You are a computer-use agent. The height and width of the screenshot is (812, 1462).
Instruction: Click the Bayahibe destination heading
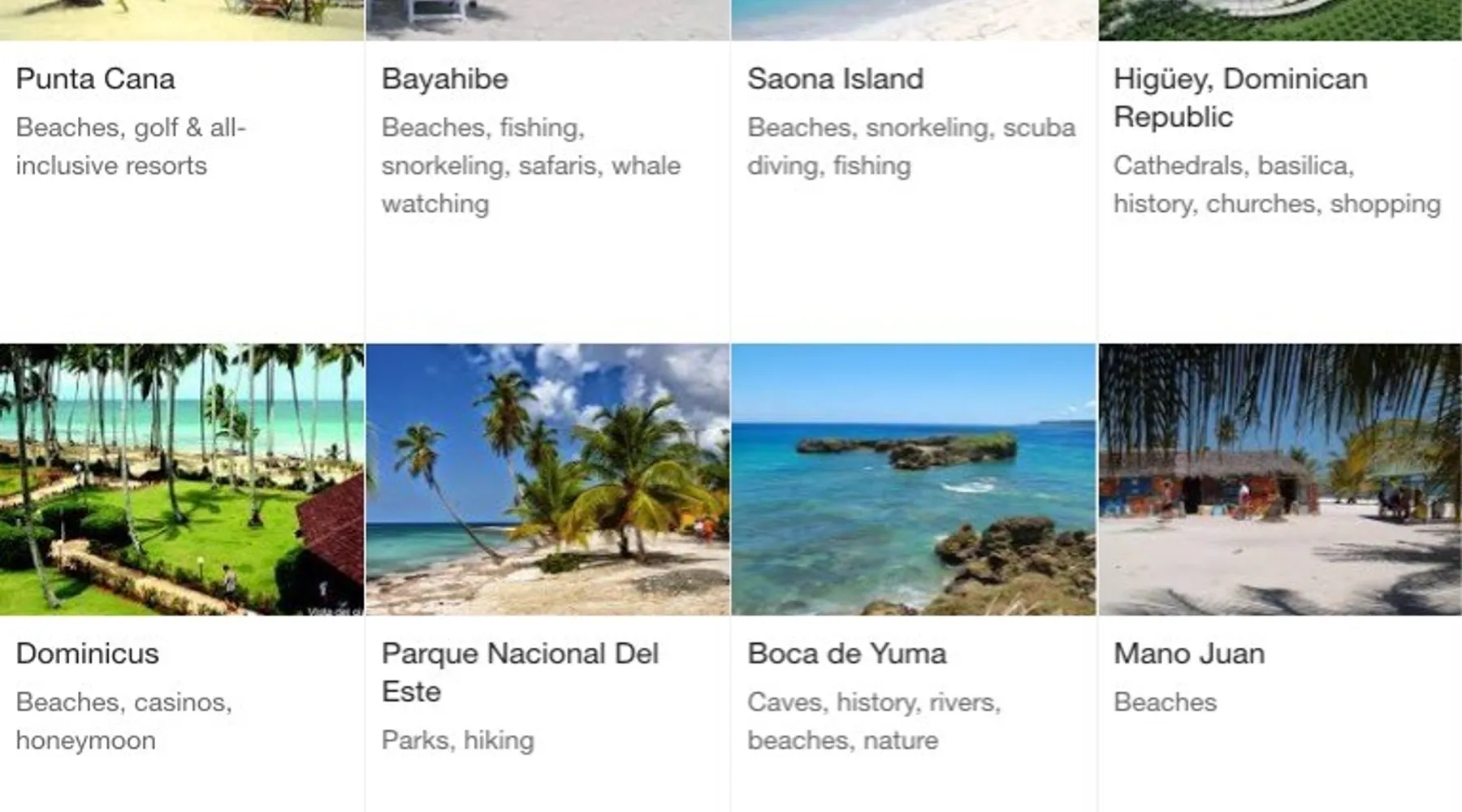[444, 79]
